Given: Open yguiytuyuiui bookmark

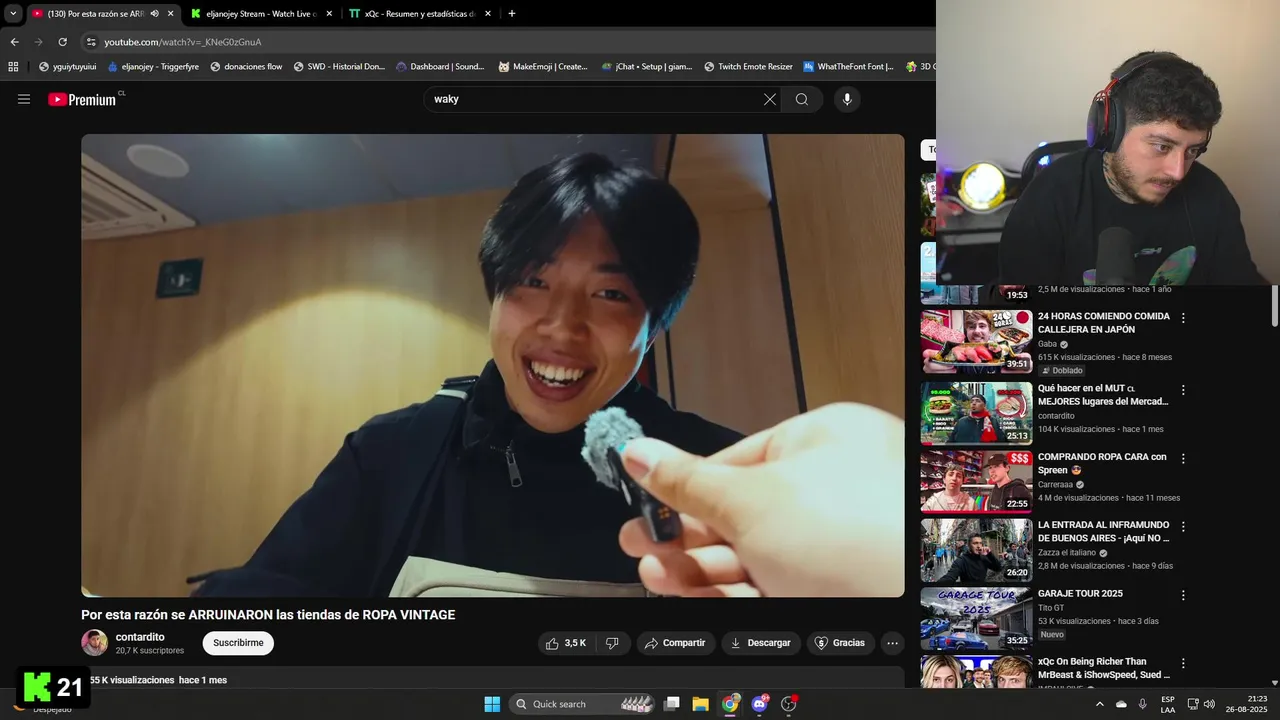Looking at the screenshot, I should pos(67,67).
